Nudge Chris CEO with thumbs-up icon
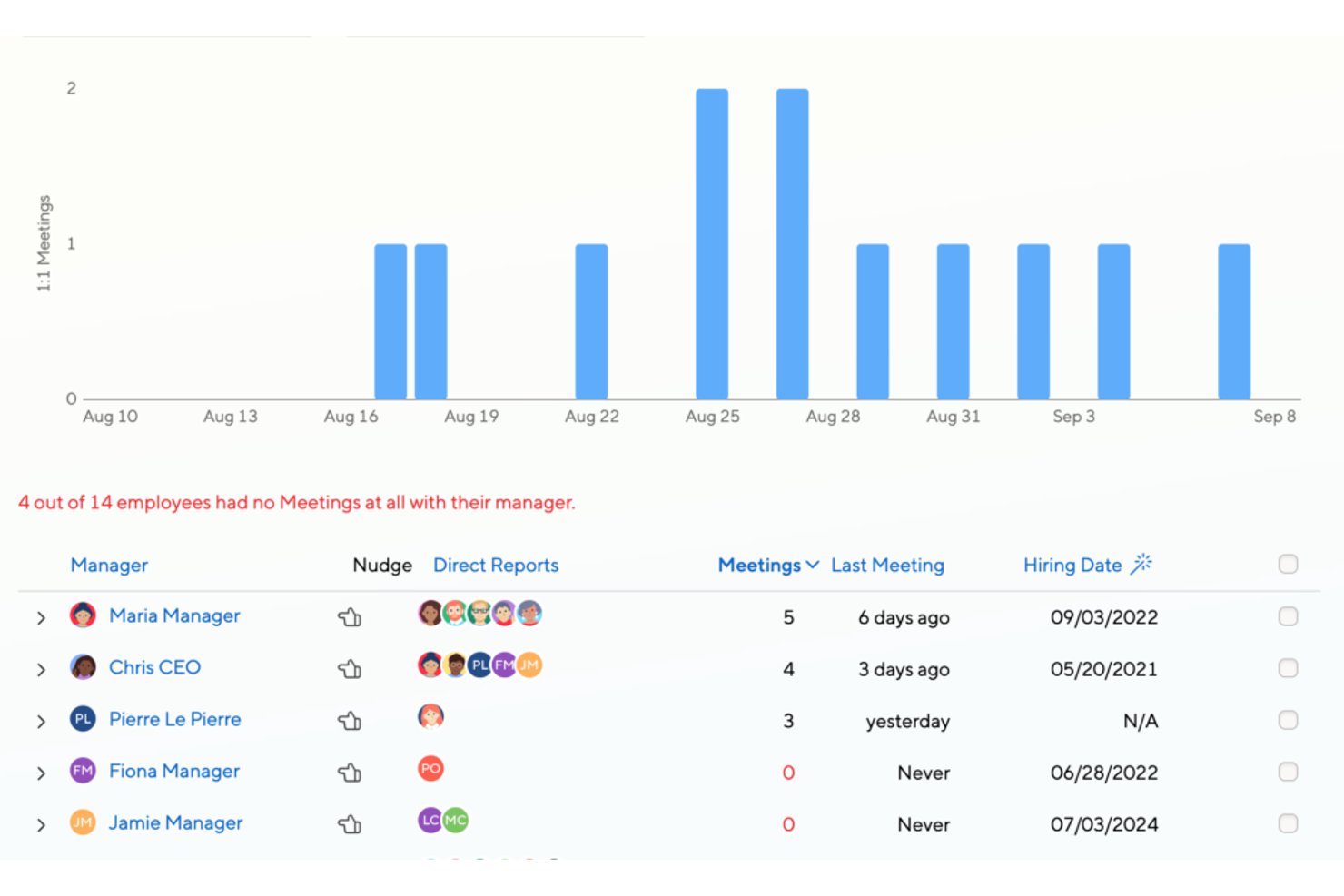 [350, 669]
